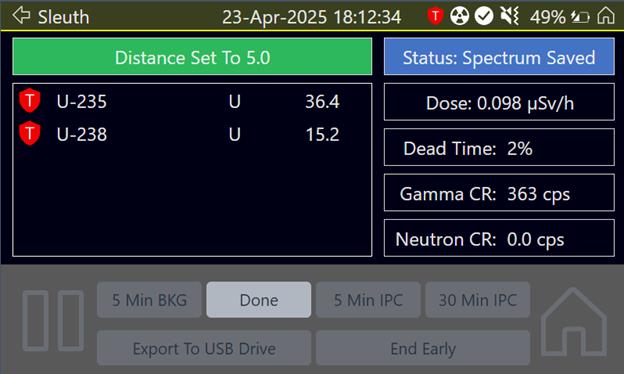Select the U-238 isotope row
The height and width of the screenshot is (374, 624).
point(192,134)
